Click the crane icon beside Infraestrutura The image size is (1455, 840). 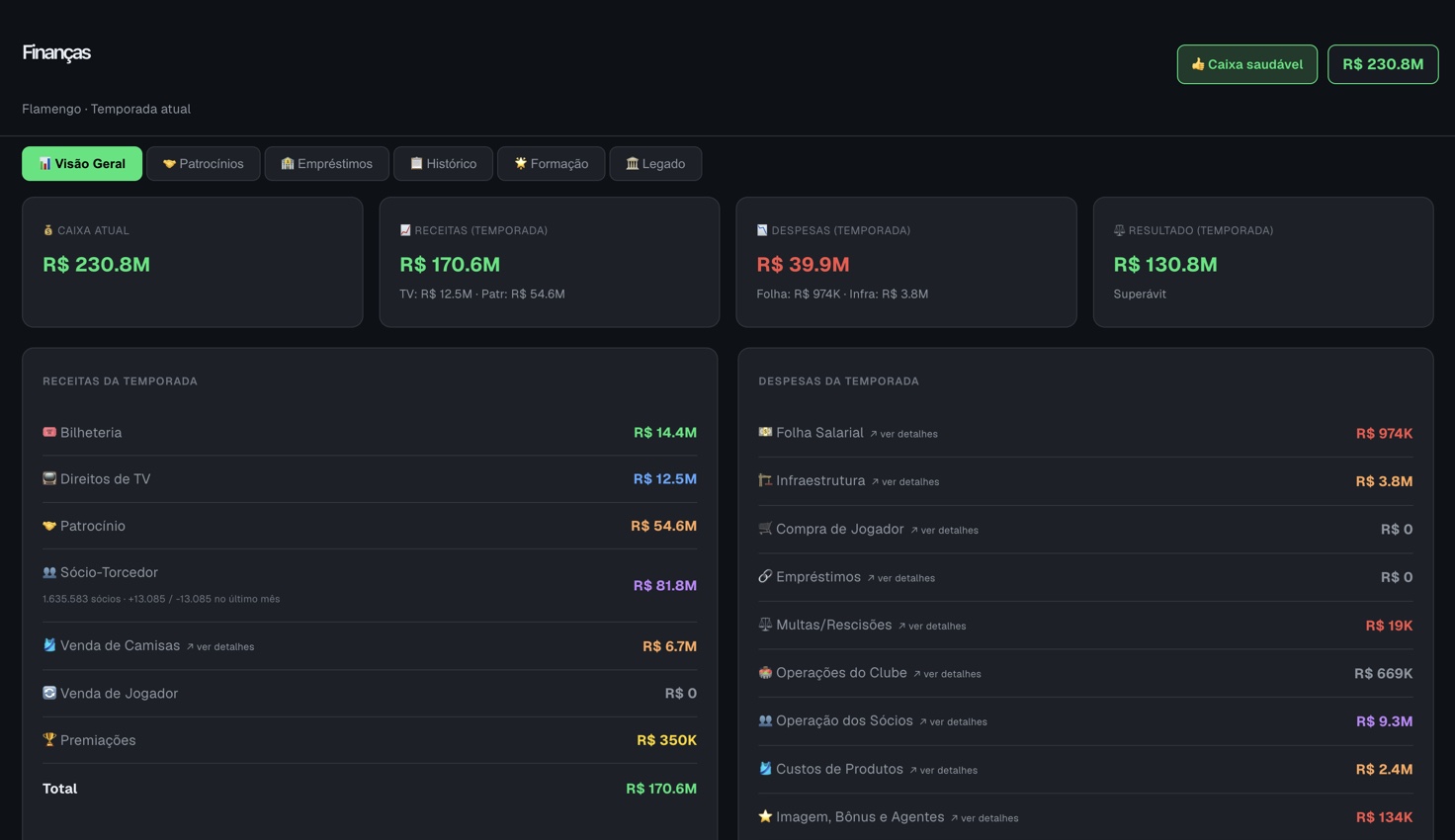click(765, 480)
